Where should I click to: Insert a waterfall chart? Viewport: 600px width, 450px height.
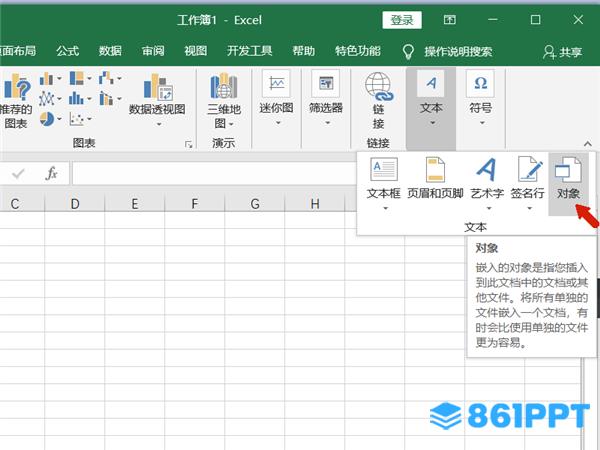(106, 78)
